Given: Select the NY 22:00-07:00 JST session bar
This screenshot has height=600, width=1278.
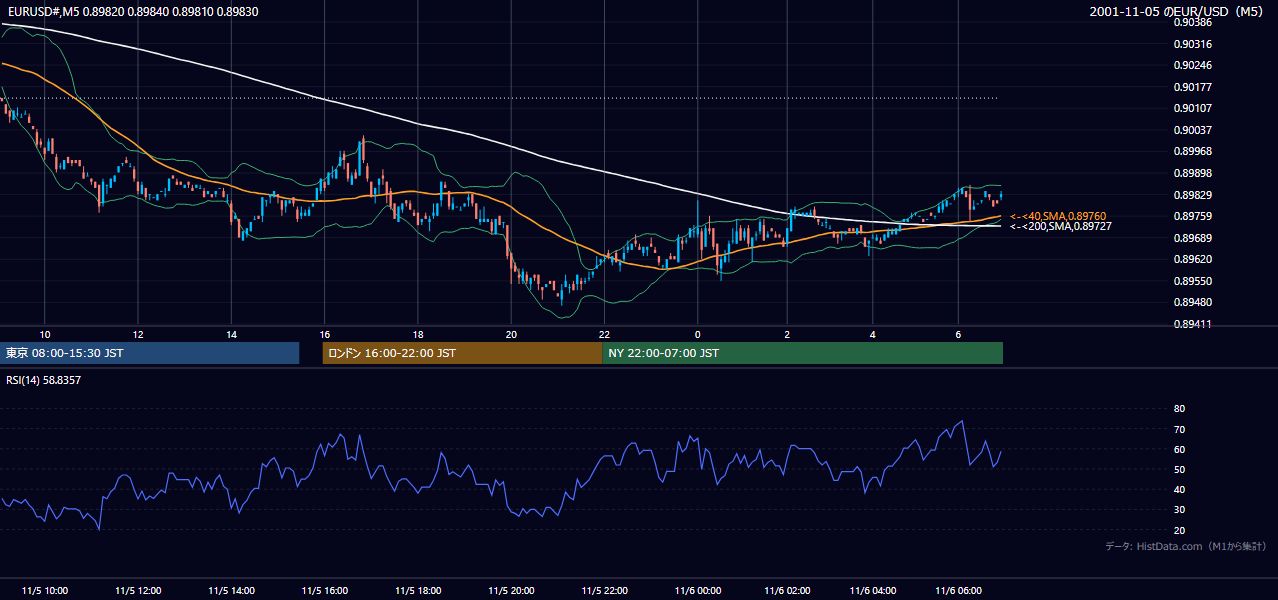Looking at the screenshot, I should pyautogui.click(x=802, y=353).
